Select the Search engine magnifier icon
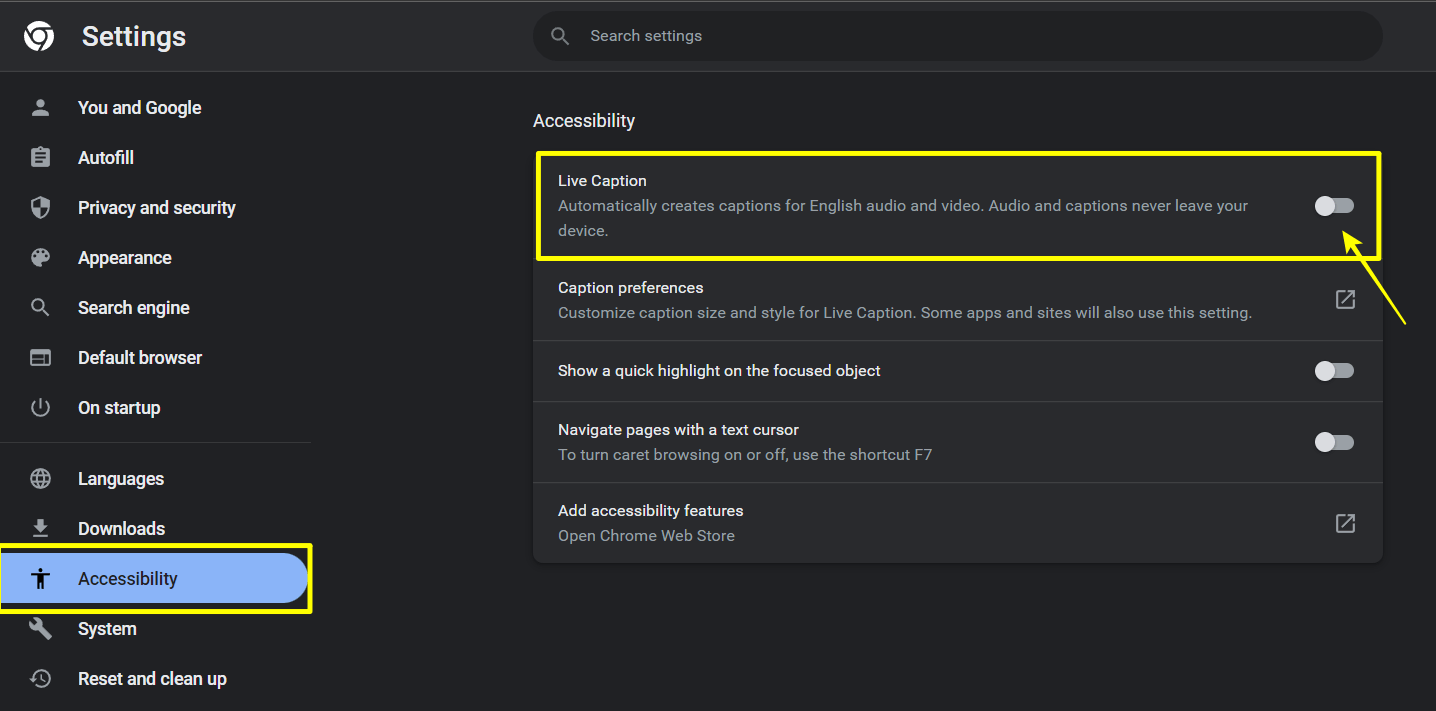Image resolution: width=1436 pixels, height=711 pixels. [x=40, y=307]
